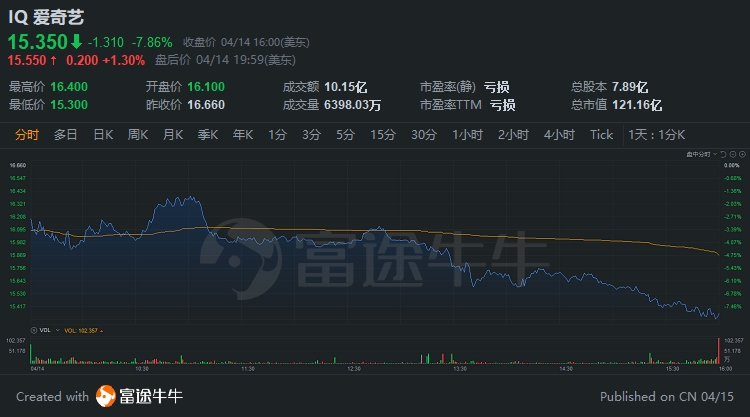Open the Tick chart tab
Screen dimensions: 750x417
(x=601, y=135)
